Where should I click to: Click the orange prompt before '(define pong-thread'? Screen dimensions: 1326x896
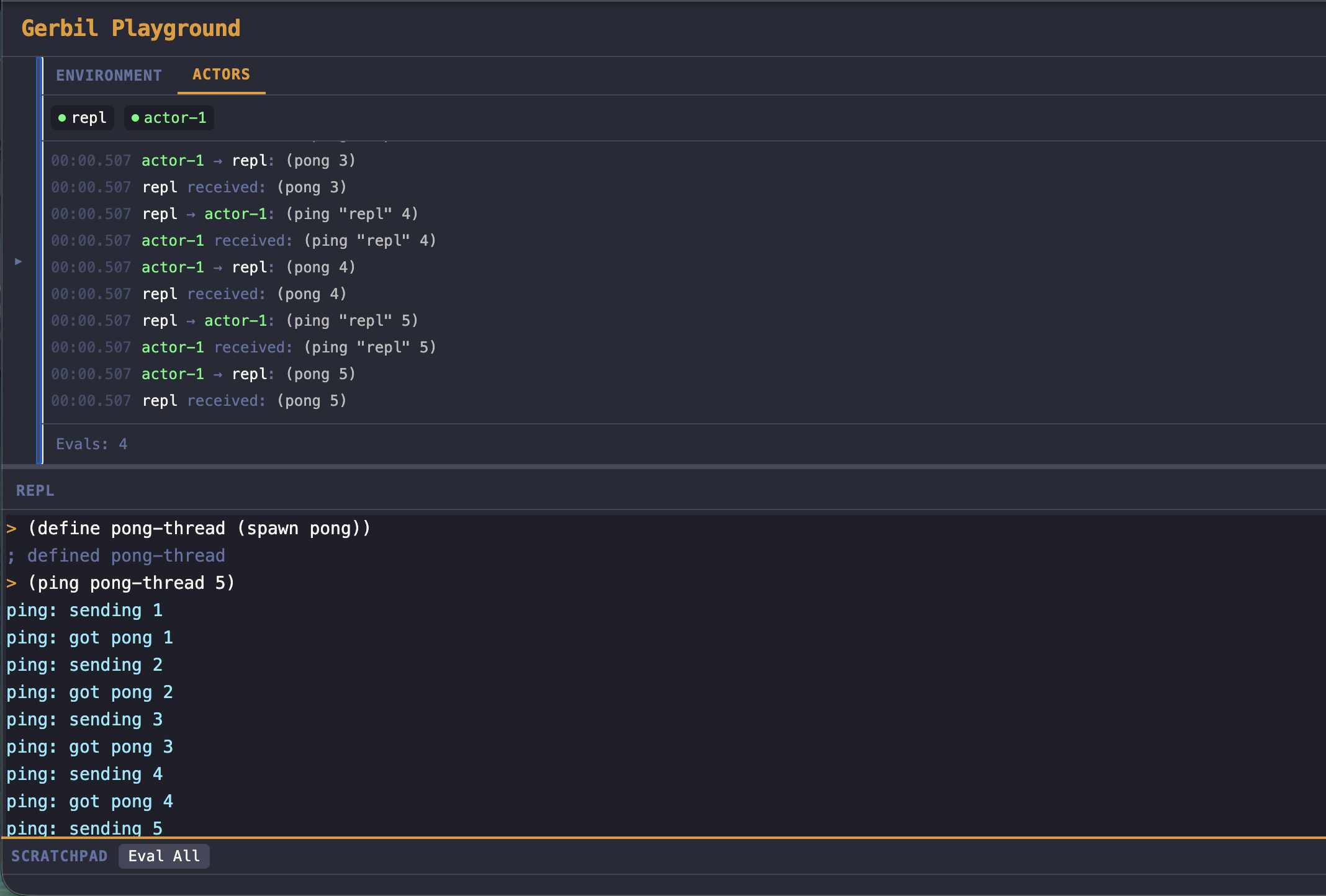tap(11, 529)
